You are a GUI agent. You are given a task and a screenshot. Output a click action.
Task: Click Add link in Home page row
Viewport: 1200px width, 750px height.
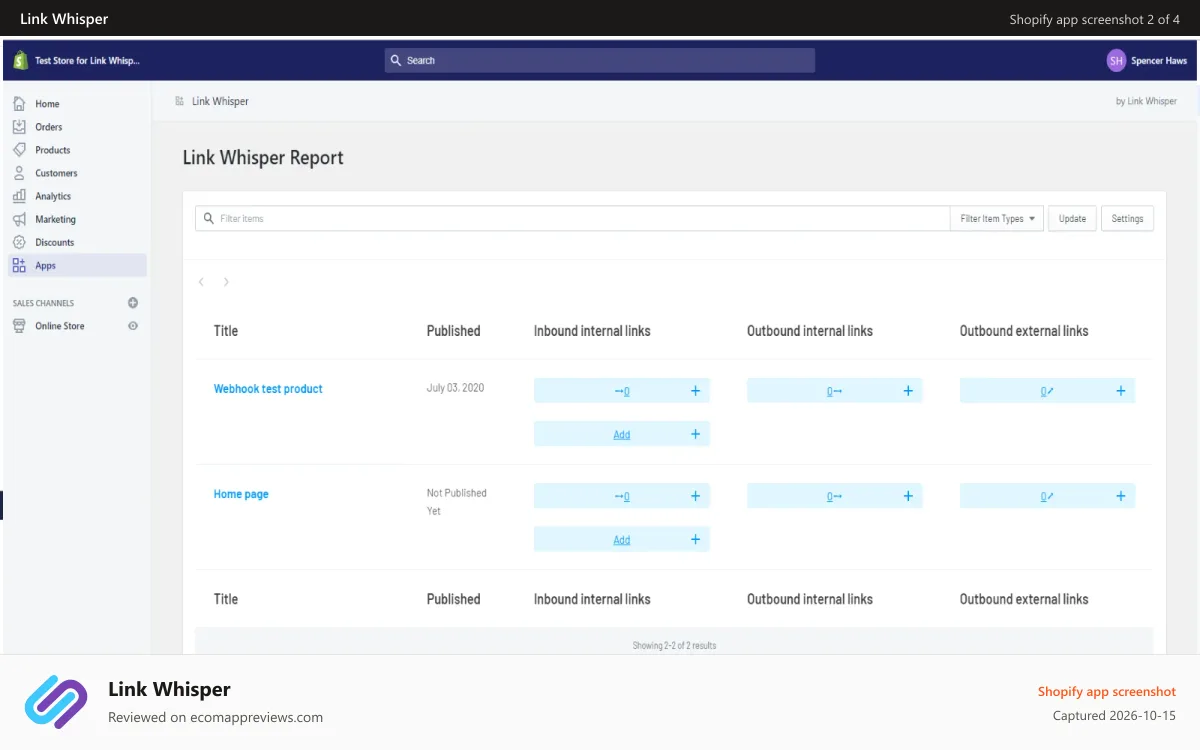coord(622,540)
